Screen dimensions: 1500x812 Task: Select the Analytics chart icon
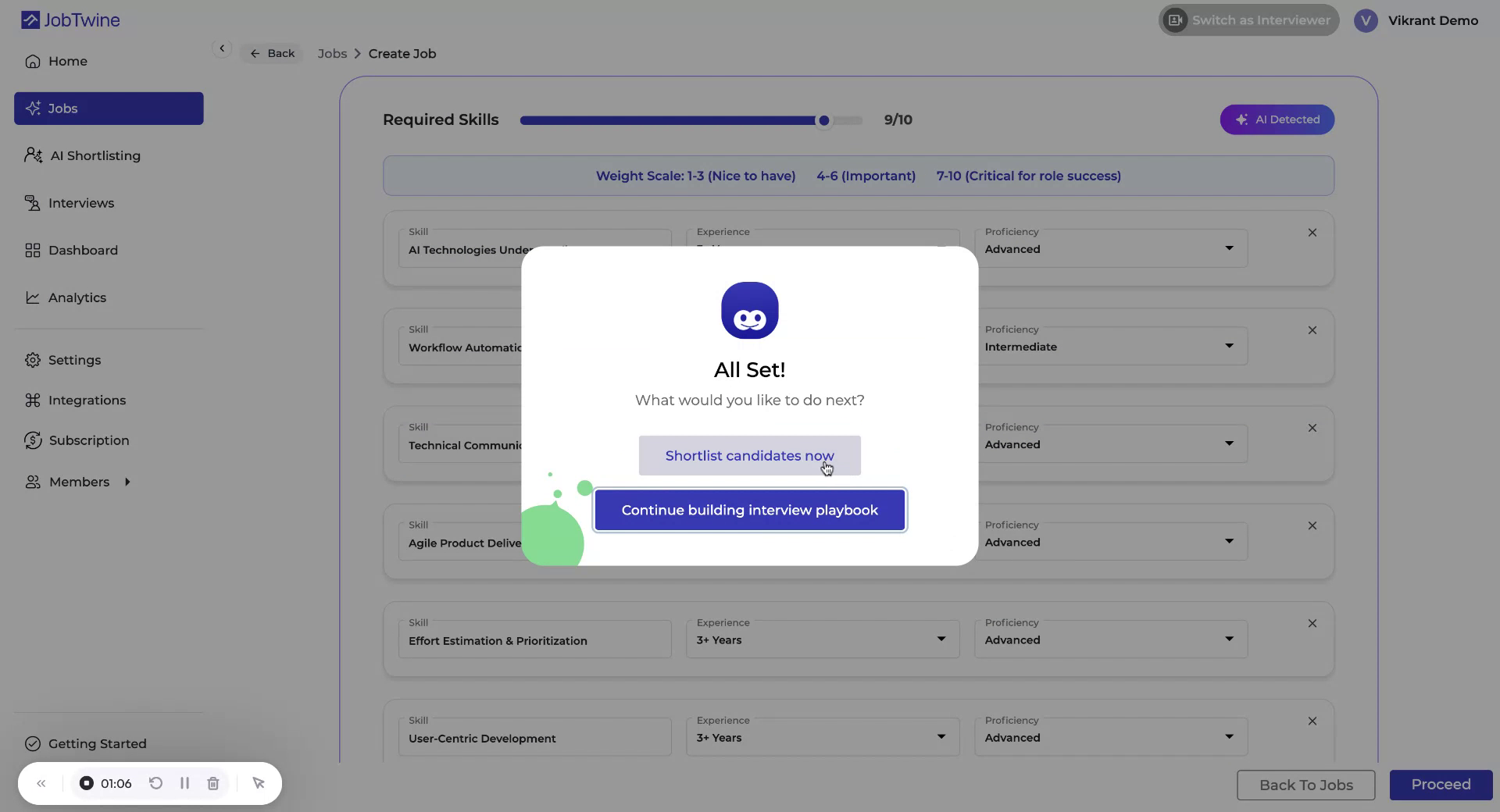[32, 297]
